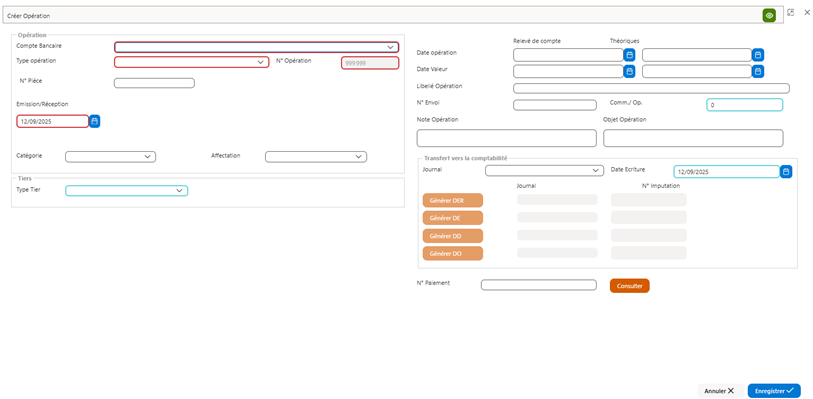Close the Créer Opération dialog

click(806, 13)
